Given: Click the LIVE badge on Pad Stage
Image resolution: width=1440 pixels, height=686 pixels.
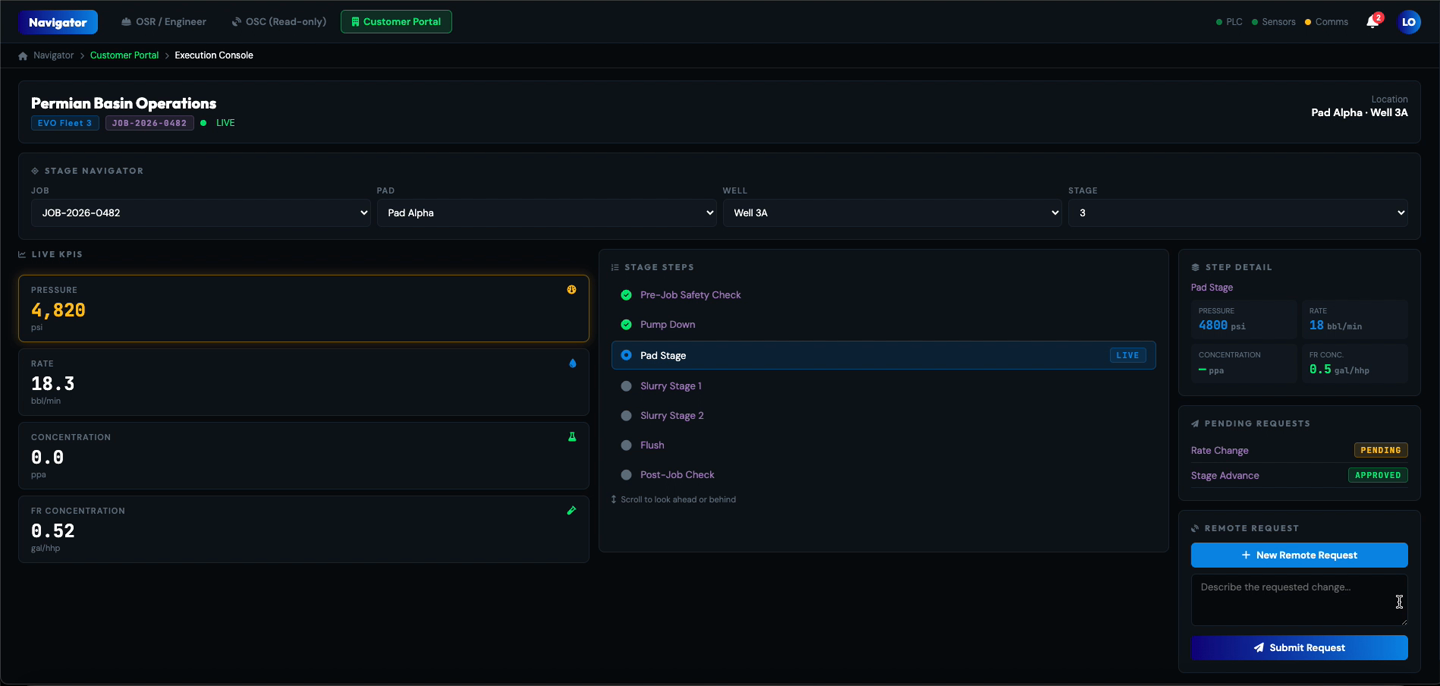Looking at the screenshot, I should [x=1128, y=355].
